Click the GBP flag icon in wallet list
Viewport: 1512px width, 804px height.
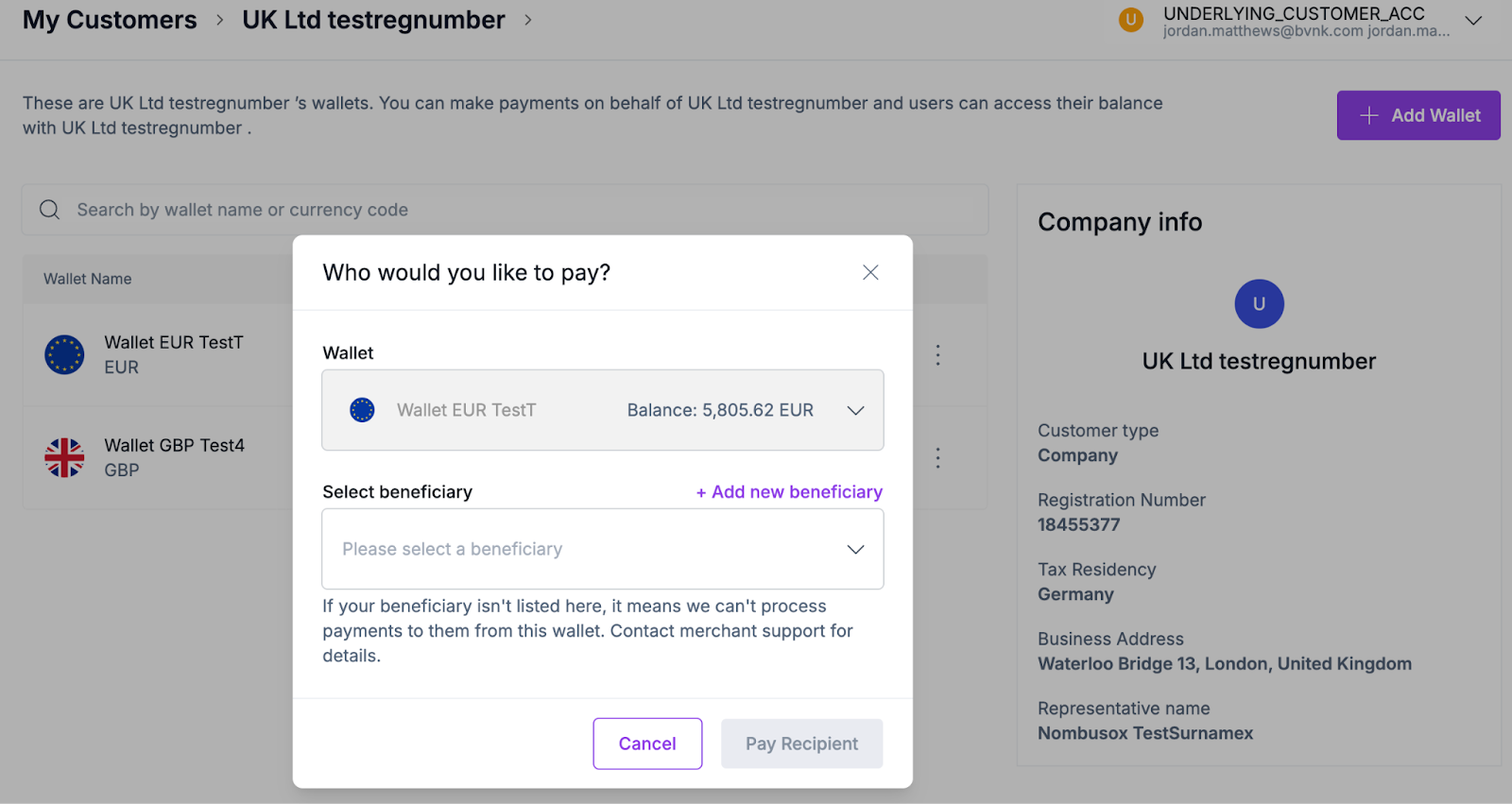coord(64,458)
